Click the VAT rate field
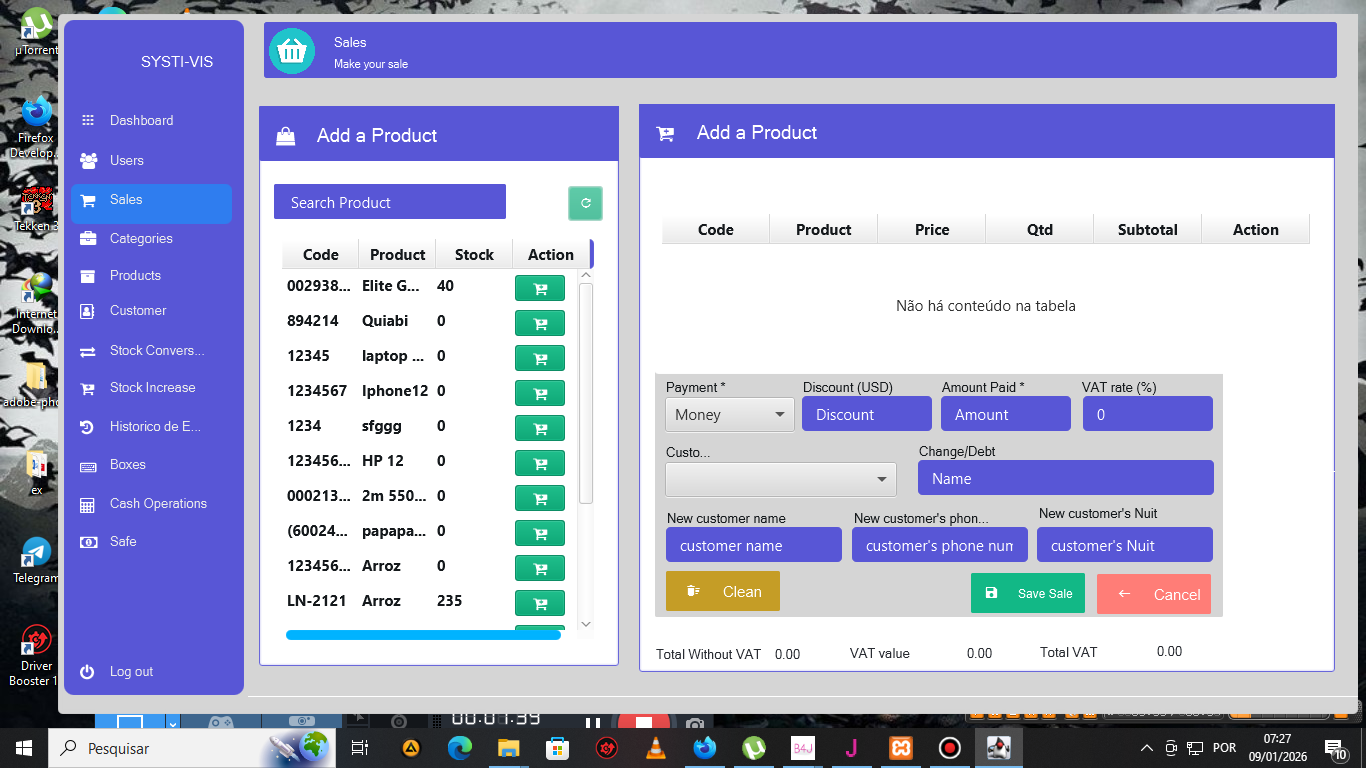1366x768 pixels. point(1148,414)
